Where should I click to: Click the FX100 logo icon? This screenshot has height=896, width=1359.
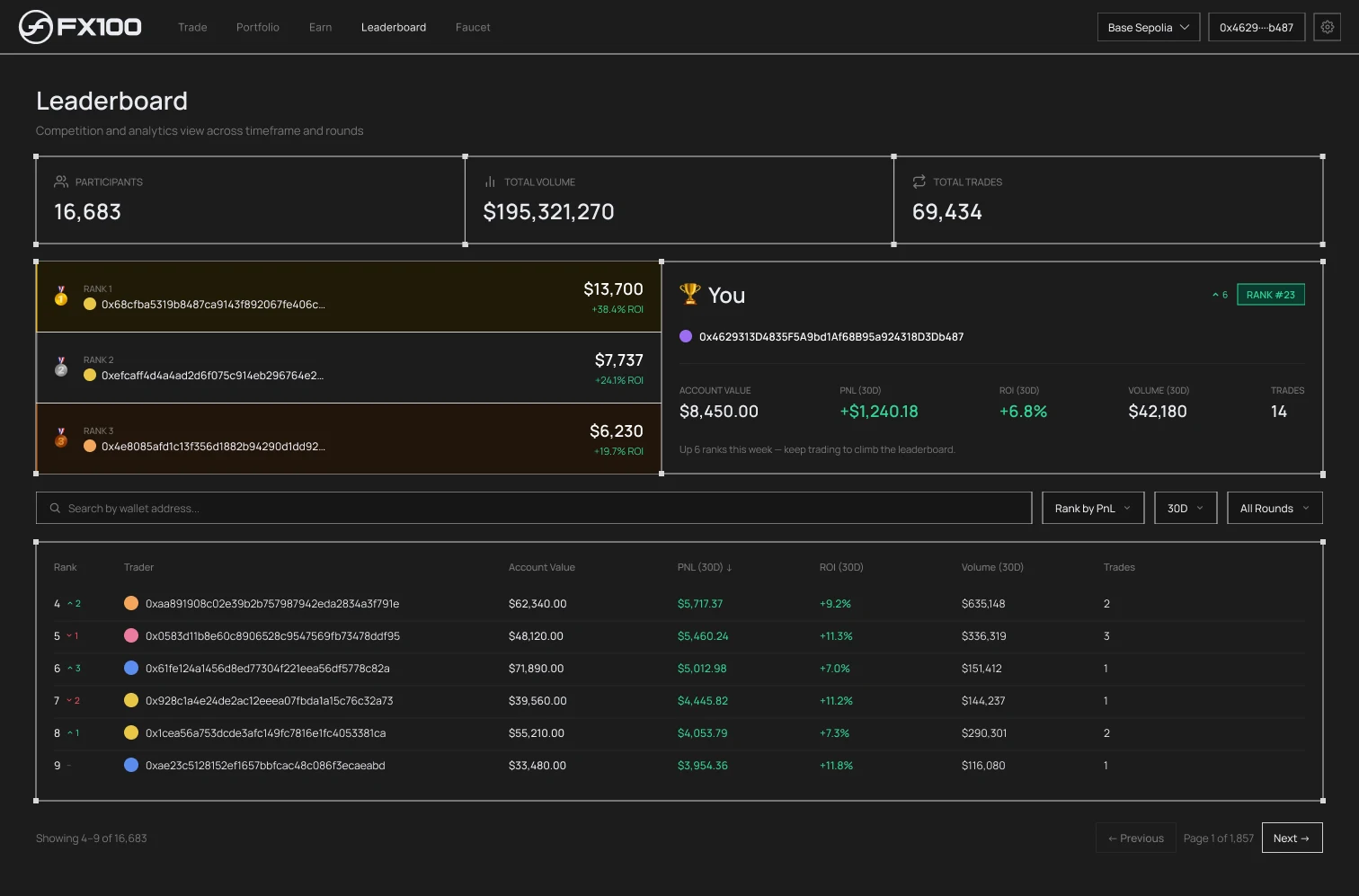pos(35,27)
